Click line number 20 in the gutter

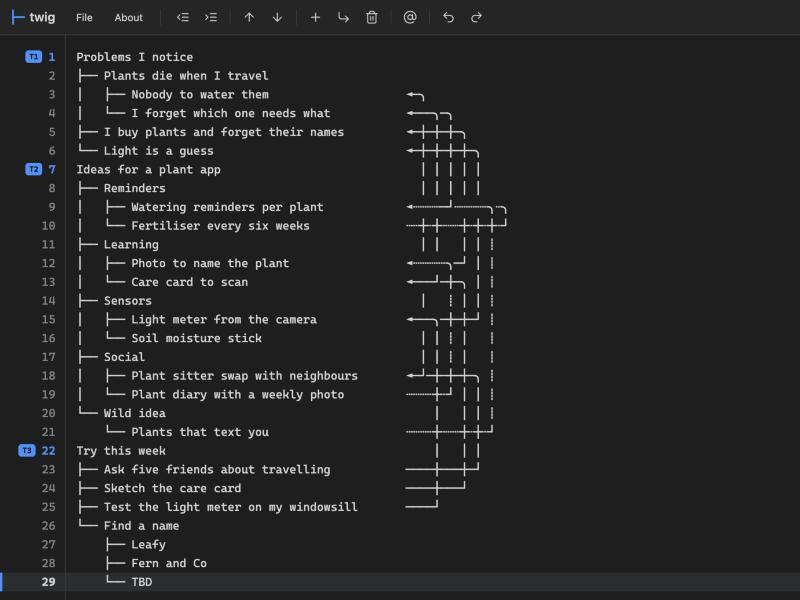click(x=48, y=413)
